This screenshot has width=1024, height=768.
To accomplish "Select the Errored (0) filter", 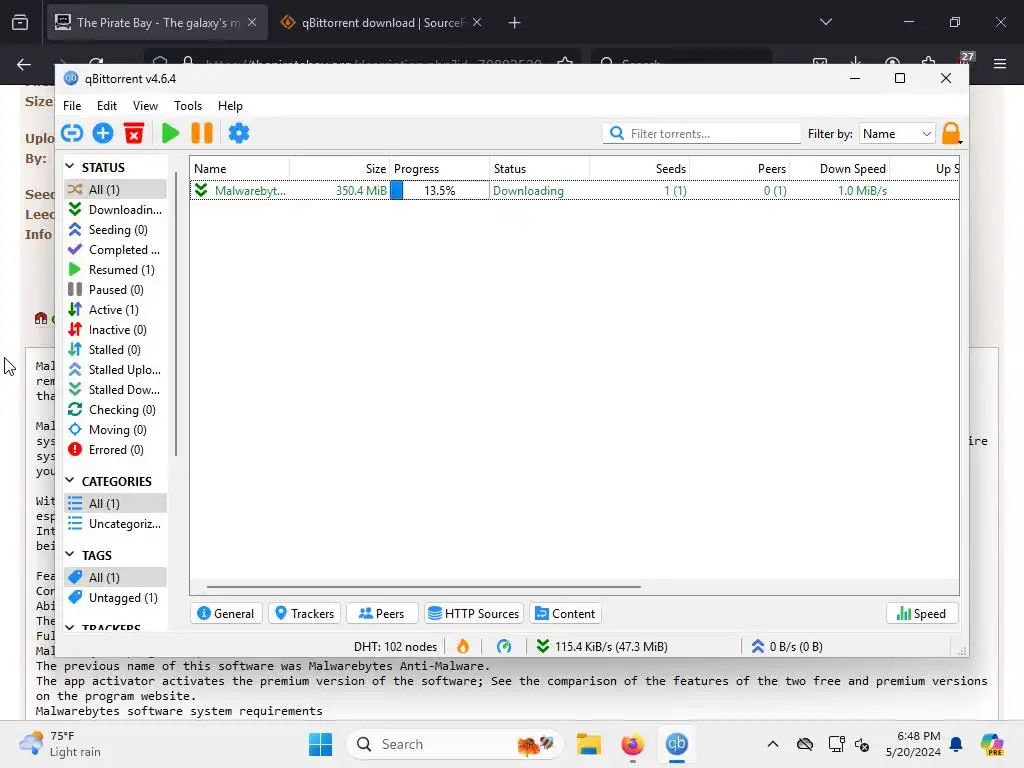I will click(x=116, y=450).
